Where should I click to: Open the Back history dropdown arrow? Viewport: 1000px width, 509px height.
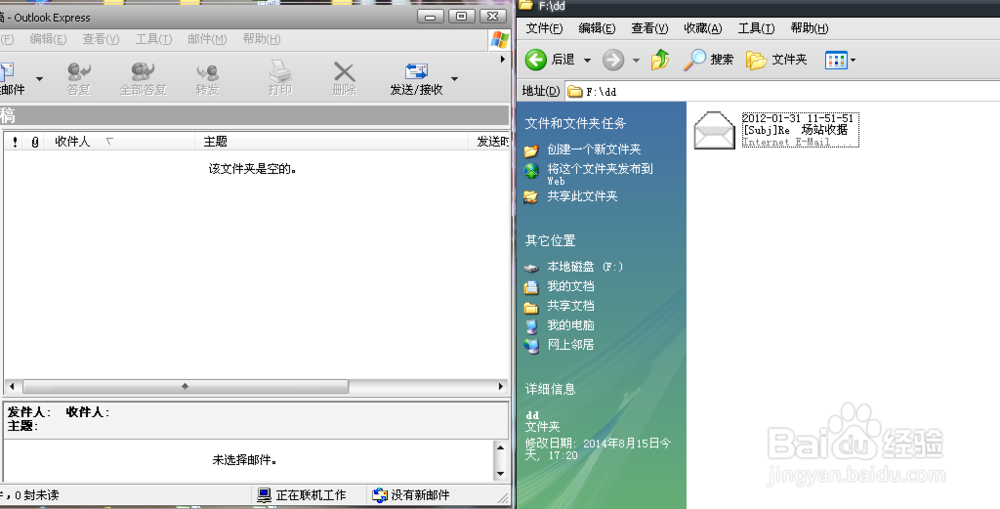587,61
